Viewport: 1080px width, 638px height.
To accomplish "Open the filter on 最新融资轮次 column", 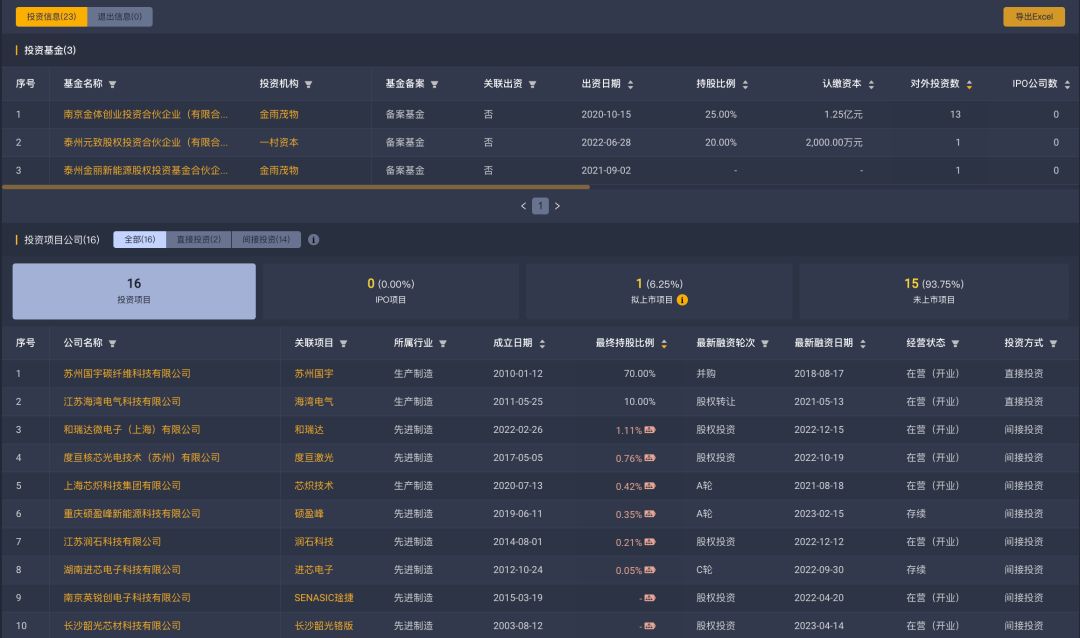I will 766,342.
